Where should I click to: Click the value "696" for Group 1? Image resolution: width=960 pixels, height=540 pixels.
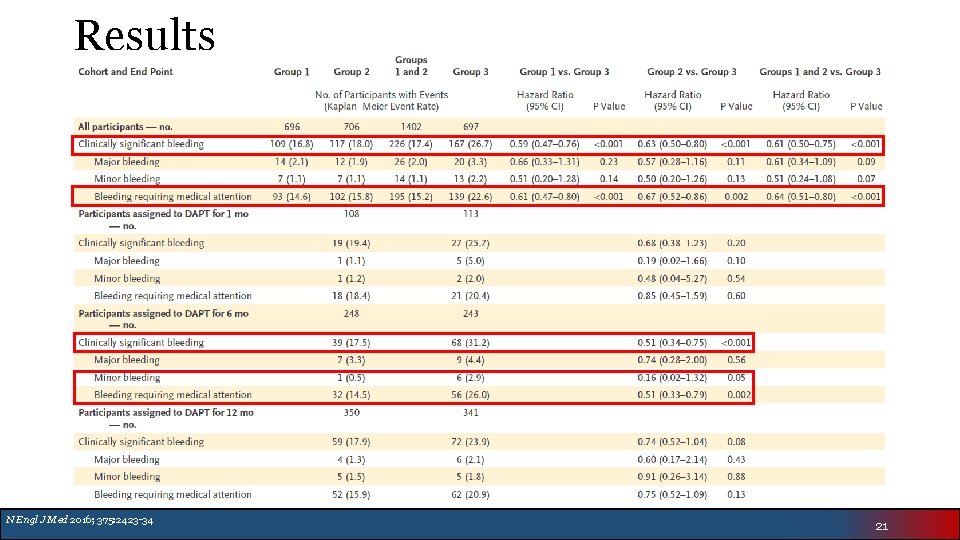[x=292, y=127]
